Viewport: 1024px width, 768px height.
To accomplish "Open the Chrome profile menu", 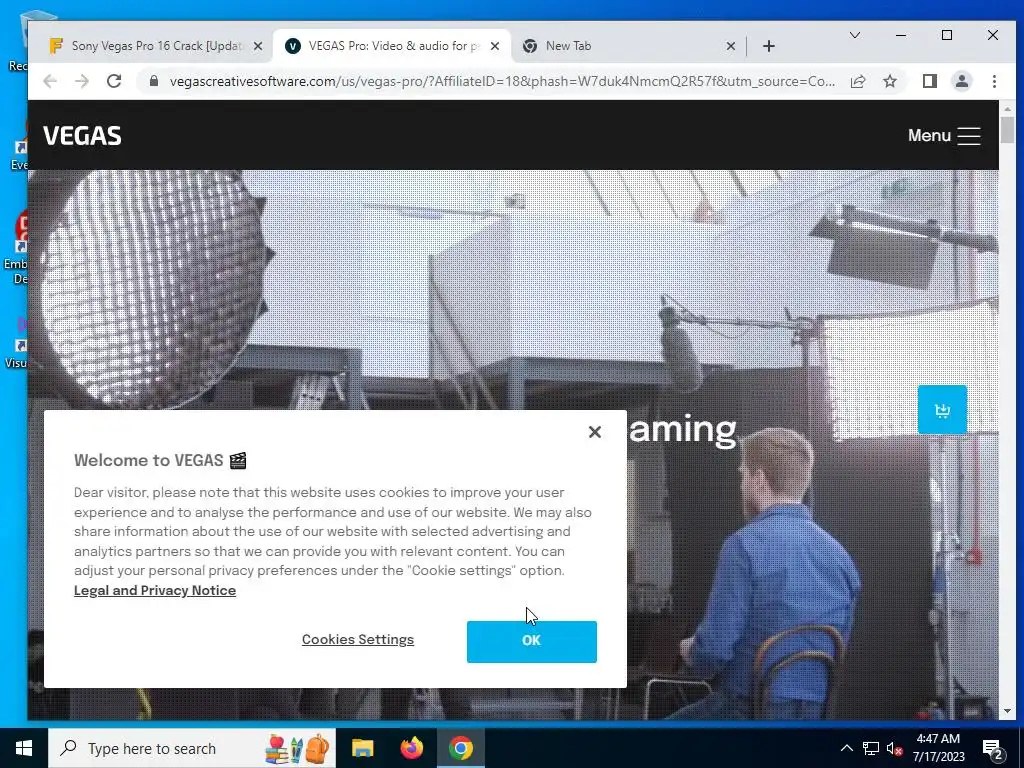I will (962, 81).
